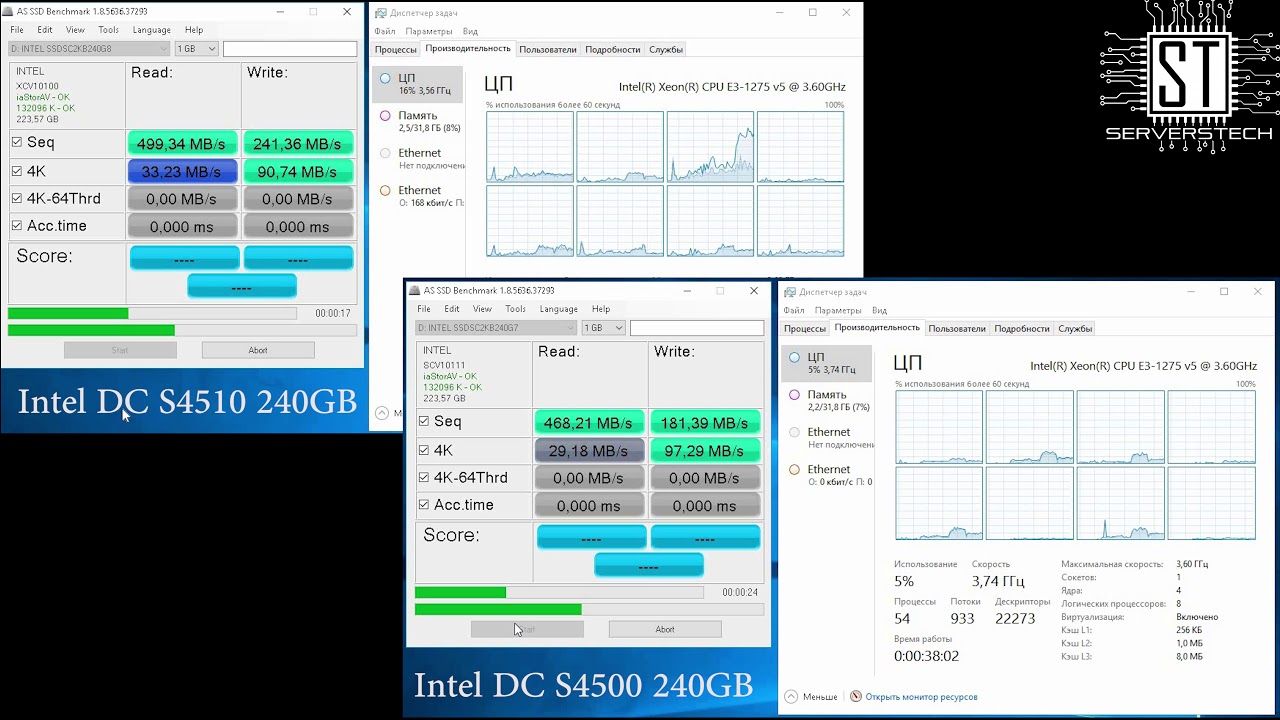The height and width of the screenshot is (720, 1280).
Task: Click Abort button in S4510 window
Action: (x=258, y=350)
